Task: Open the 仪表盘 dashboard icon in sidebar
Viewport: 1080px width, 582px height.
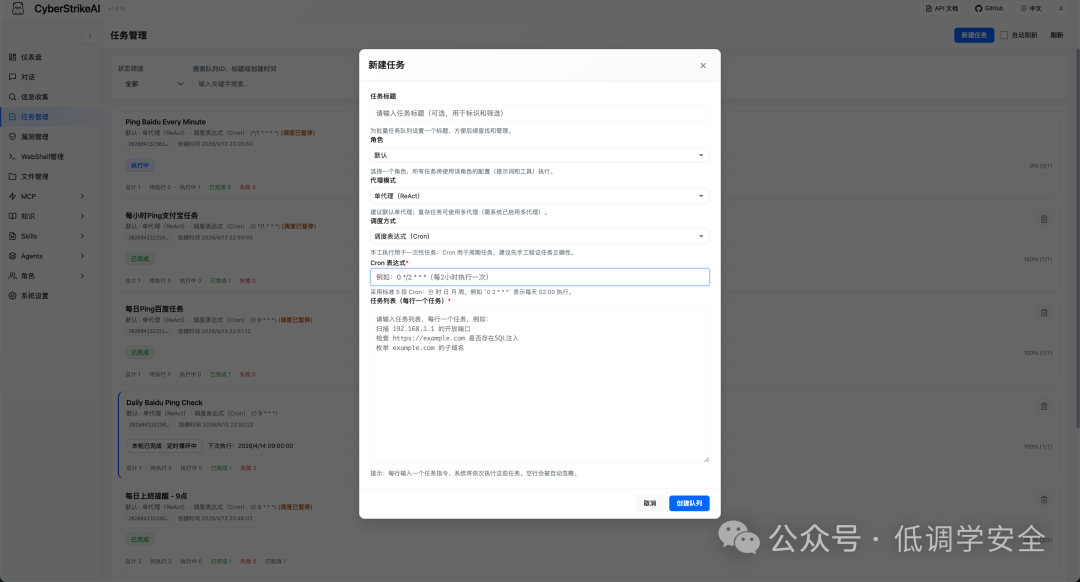Action: [12, 57]
